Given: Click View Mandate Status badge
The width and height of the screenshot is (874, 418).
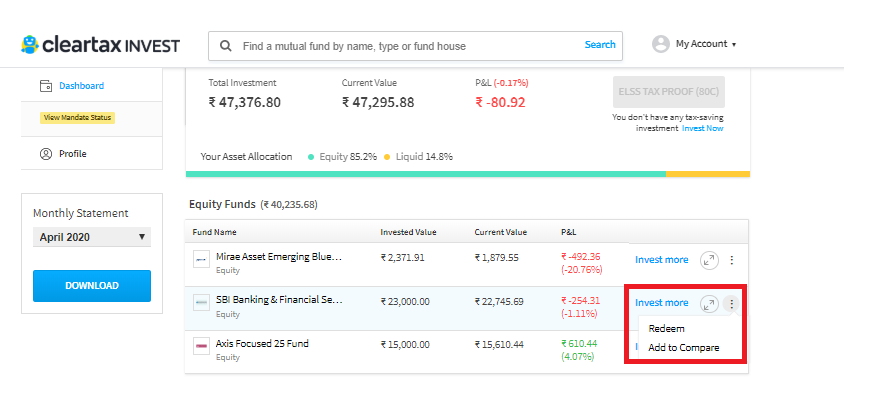Looking at the screenshot, I should [x=77, y=118].
